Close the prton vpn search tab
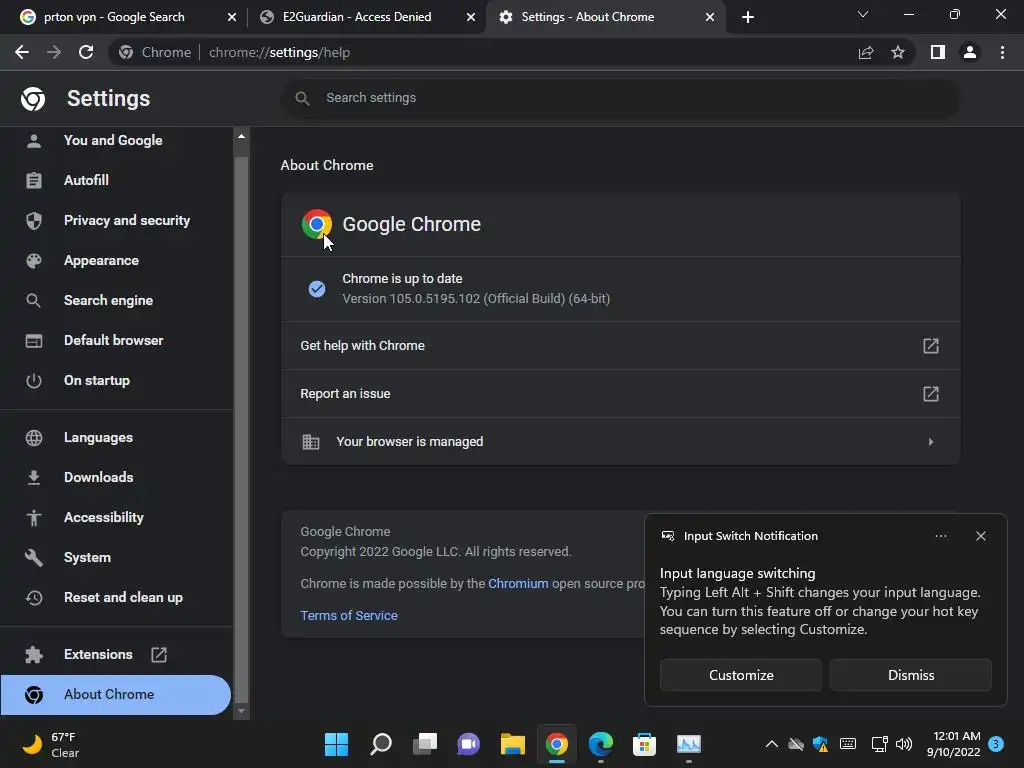The width and height of the screenshot is (1024, 768). point(232,17)
